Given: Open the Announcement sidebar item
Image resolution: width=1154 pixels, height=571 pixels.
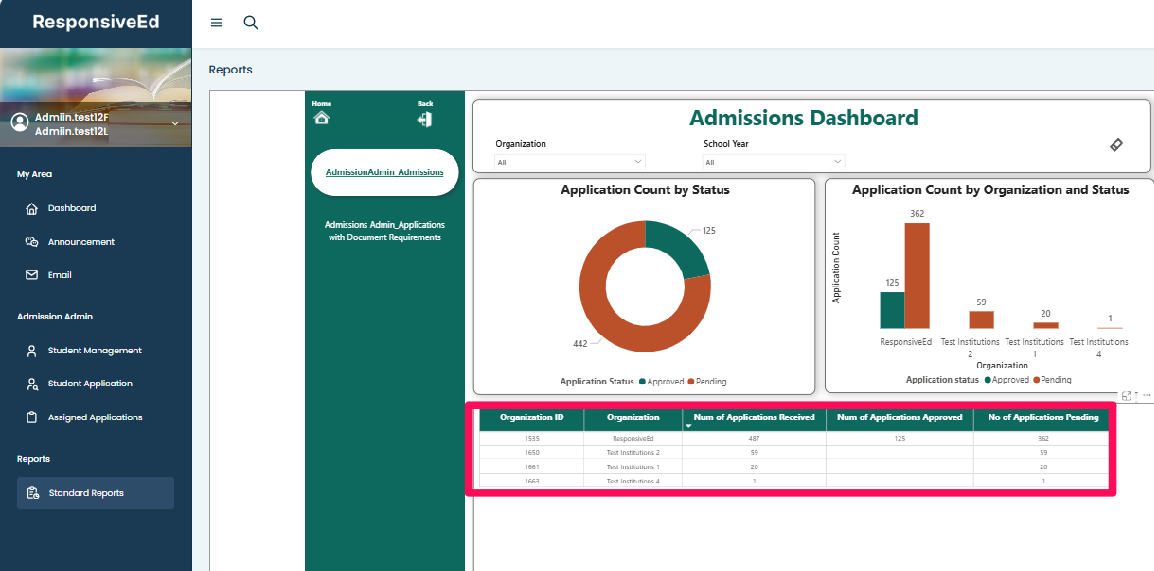Looking at the screenshot, I should (x=81, y=242).
